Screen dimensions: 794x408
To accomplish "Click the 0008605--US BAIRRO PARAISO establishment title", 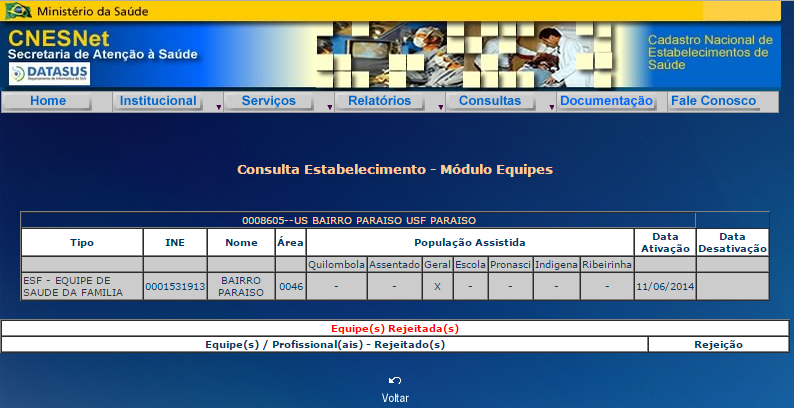I will click(359, 221).
